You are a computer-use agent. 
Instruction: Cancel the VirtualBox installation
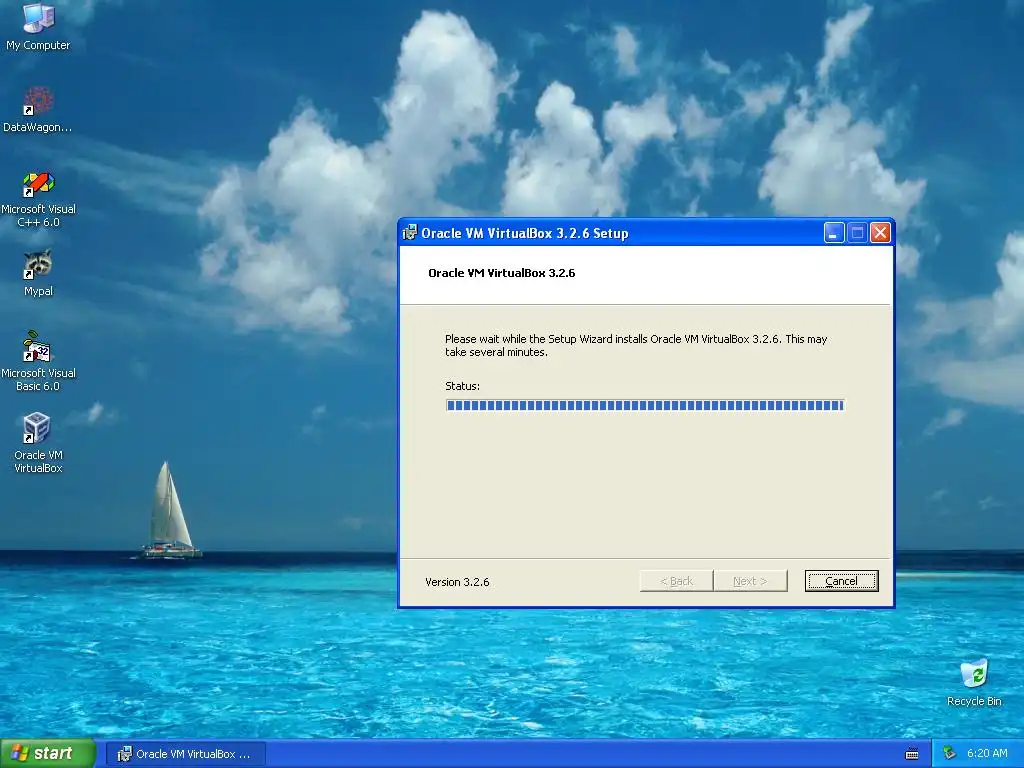(841, 581)
